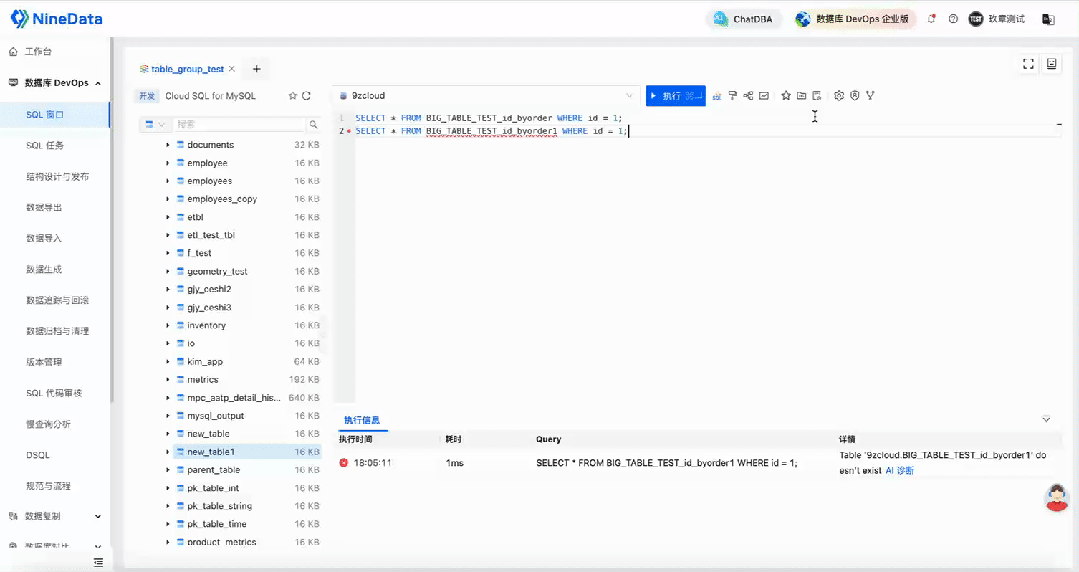1079x572 pixels.
Task: Close the table_group_test tab
Action: tap(232, 69)
